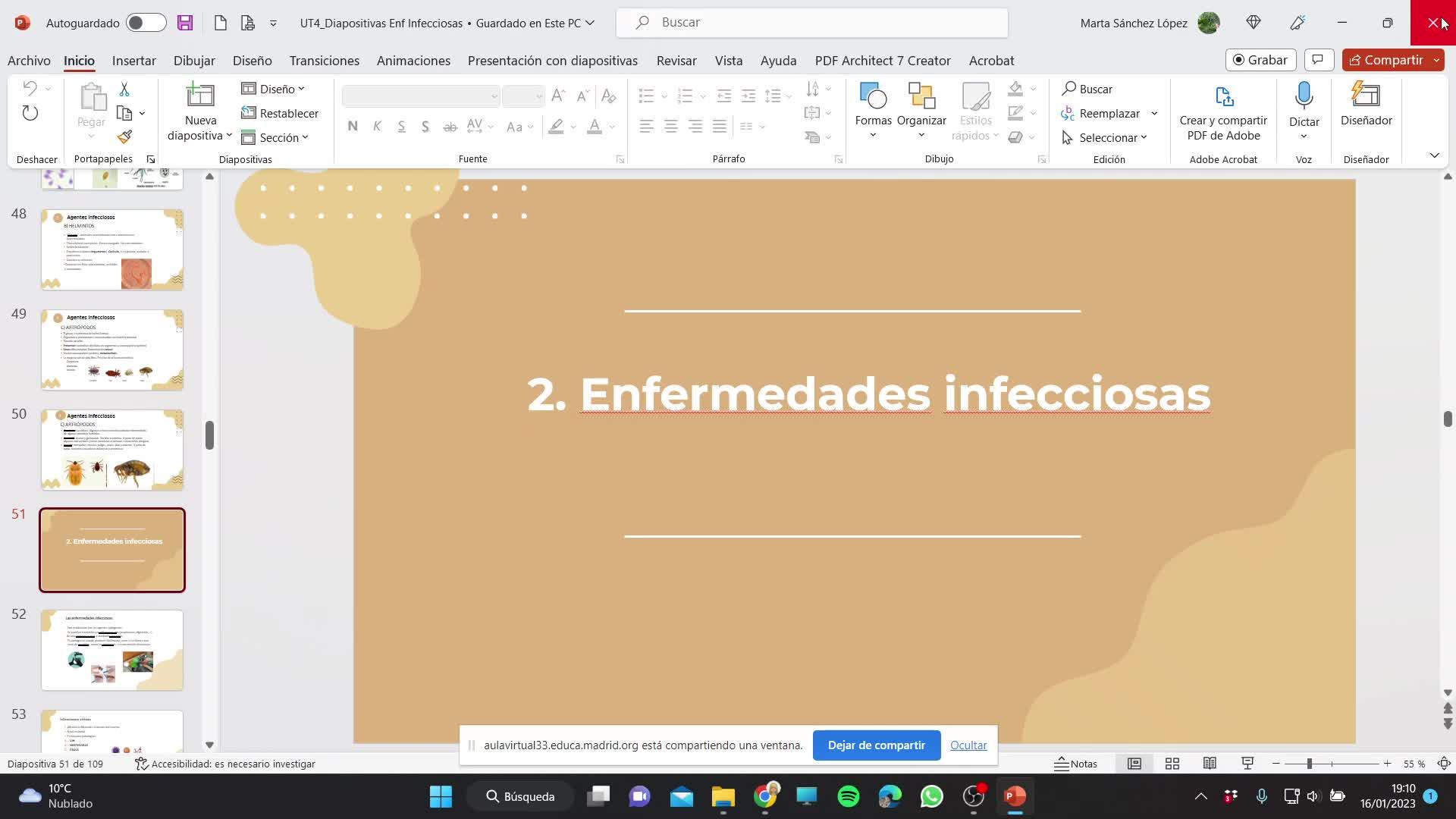The image size is (1456, 819).
Task: Click the zoom slider handle
Action: click(1309, 764)
